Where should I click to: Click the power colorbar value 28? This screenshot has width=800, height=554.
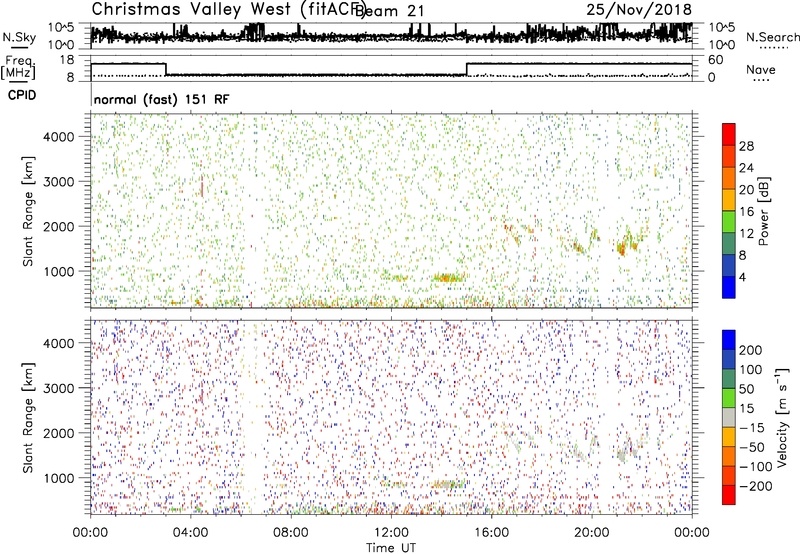tap(746, 146)
